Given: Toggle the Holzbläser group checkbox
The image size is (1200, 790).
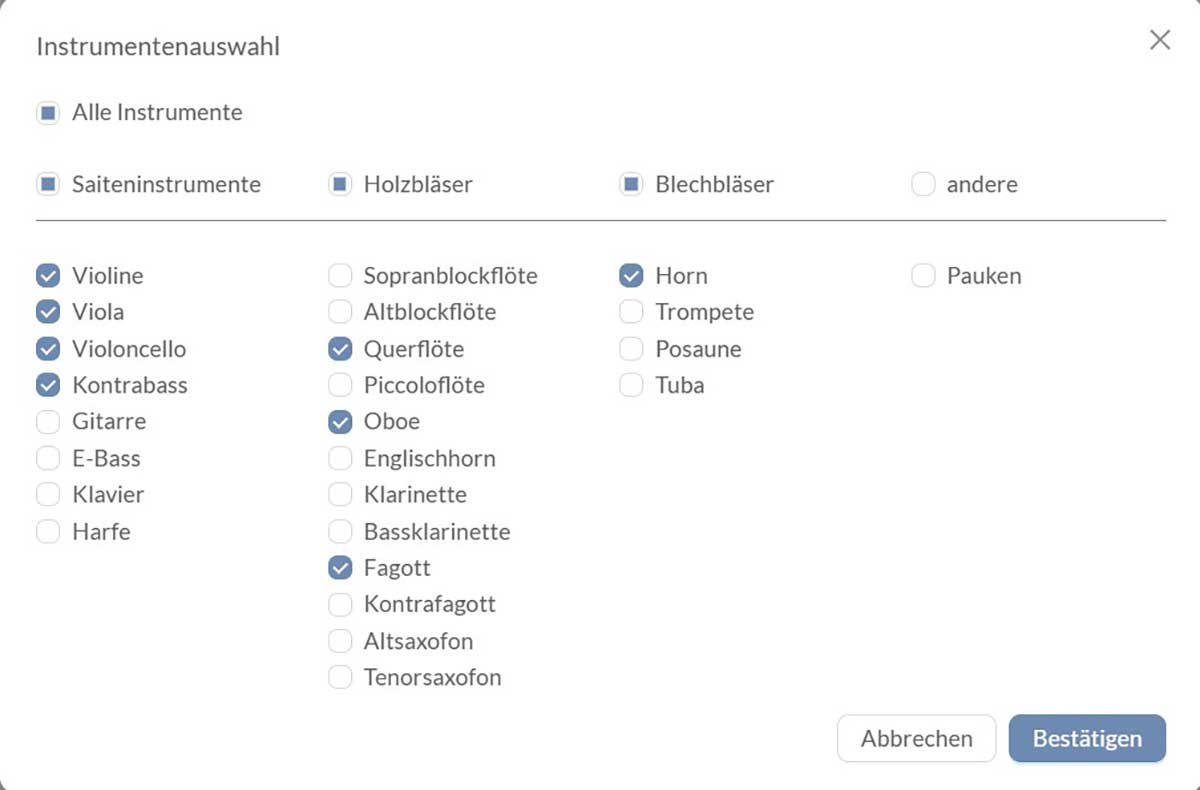Looking at the screenshot, I should click(340, 185).
